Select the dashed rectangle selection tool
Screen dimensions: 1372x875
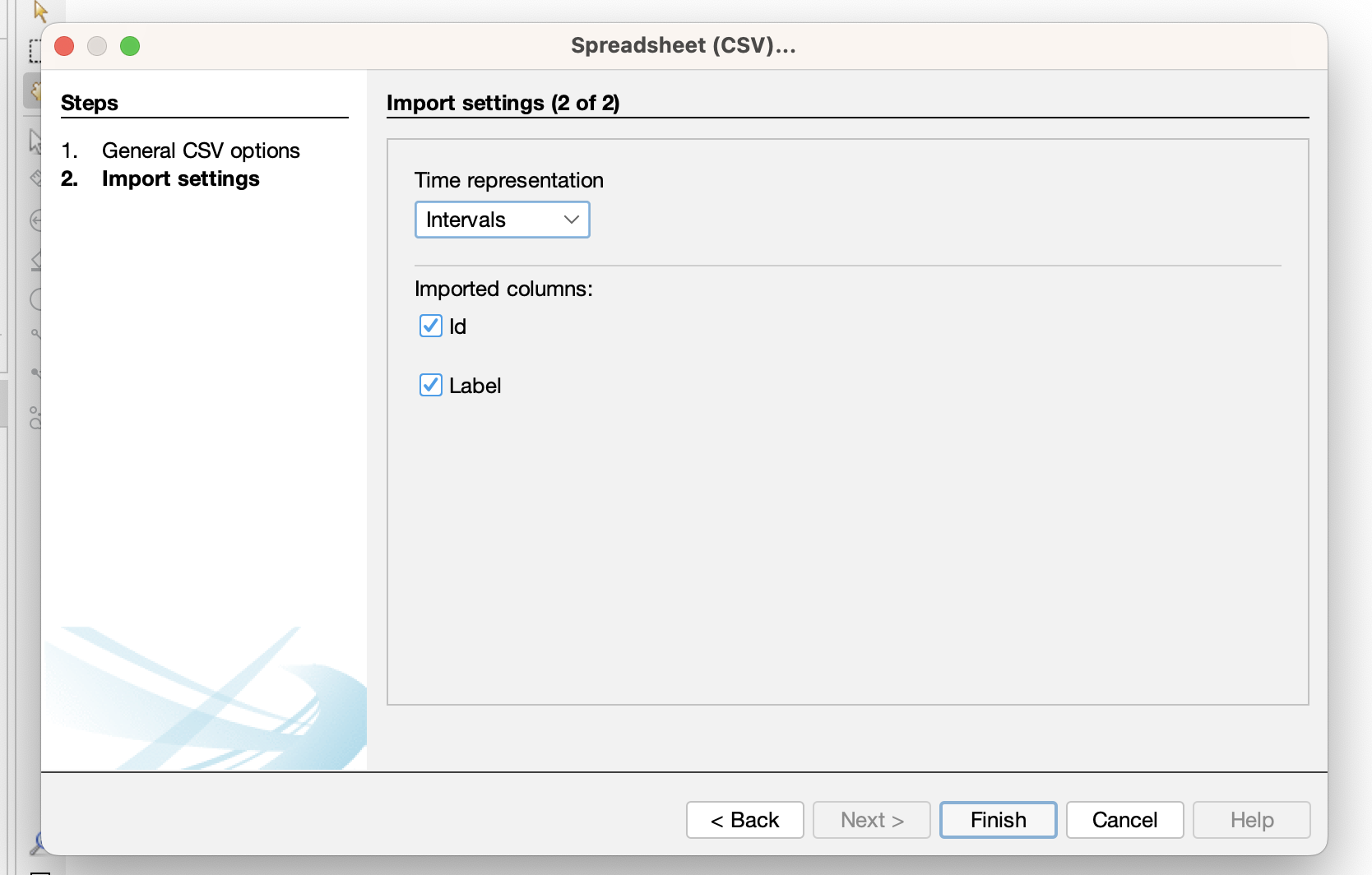click(x=35, y=51)
